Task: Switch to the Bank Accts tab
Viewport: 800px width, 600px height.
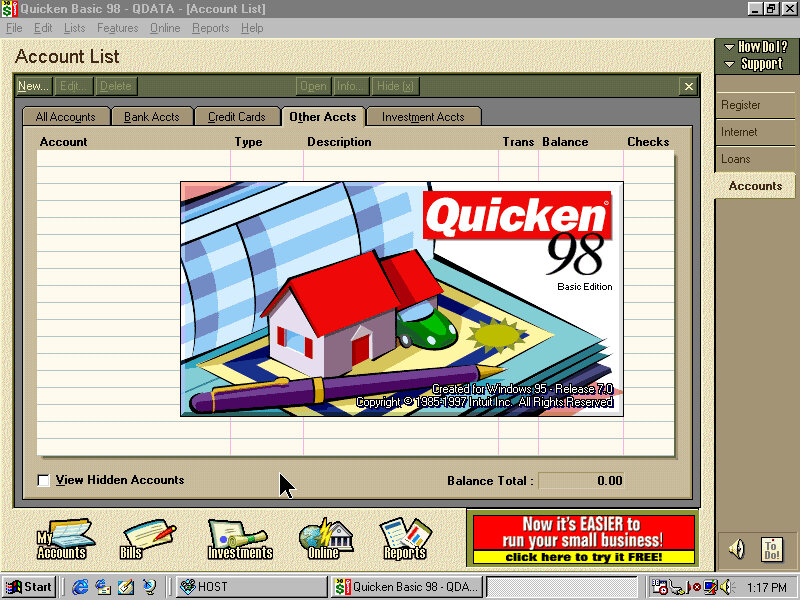Action: [x=151, y=117]
